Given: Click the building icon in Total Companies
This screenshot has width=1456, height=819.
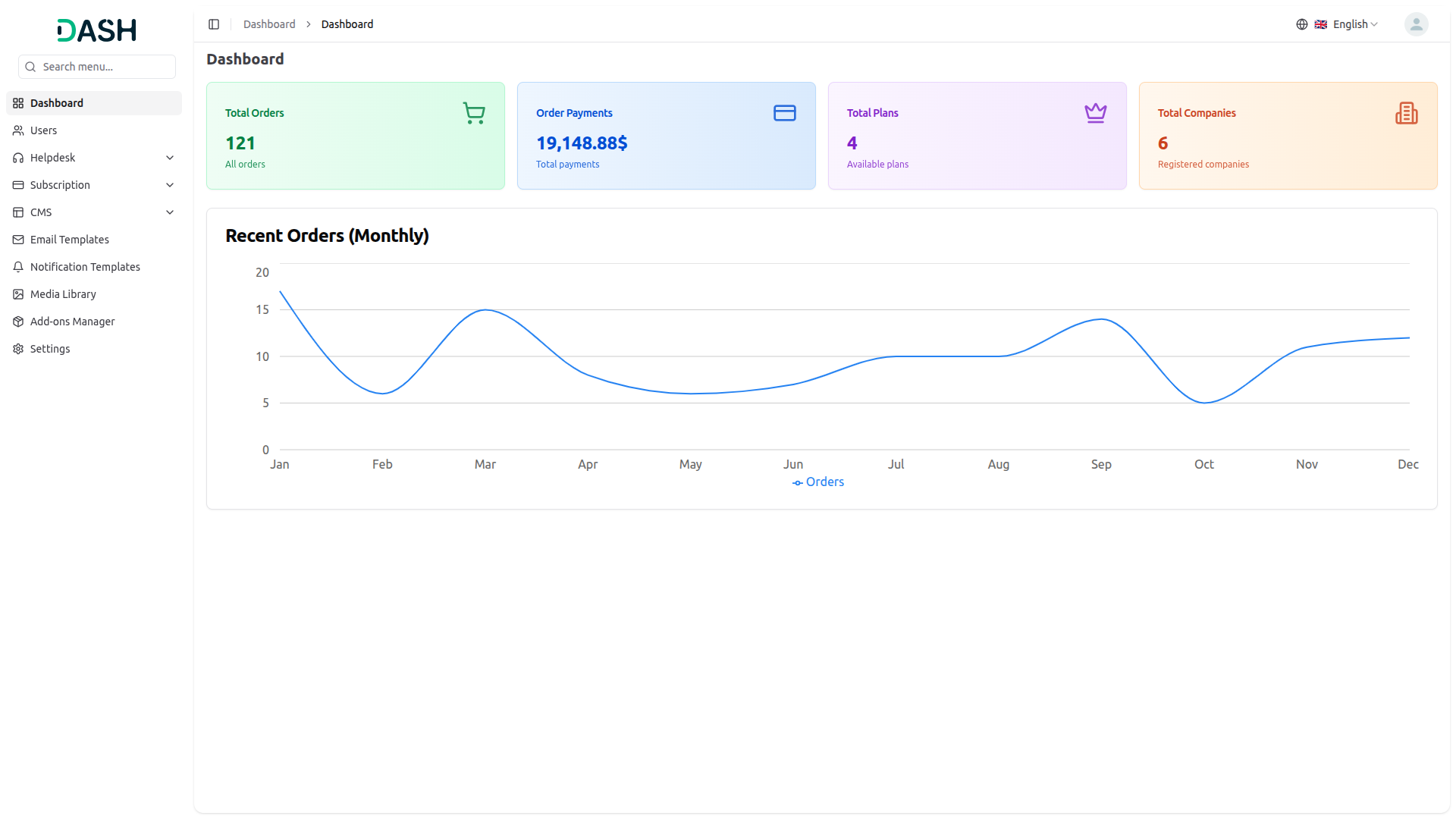Looking at the screenshot, I should pyautogui.click(x=1406, y=113).
